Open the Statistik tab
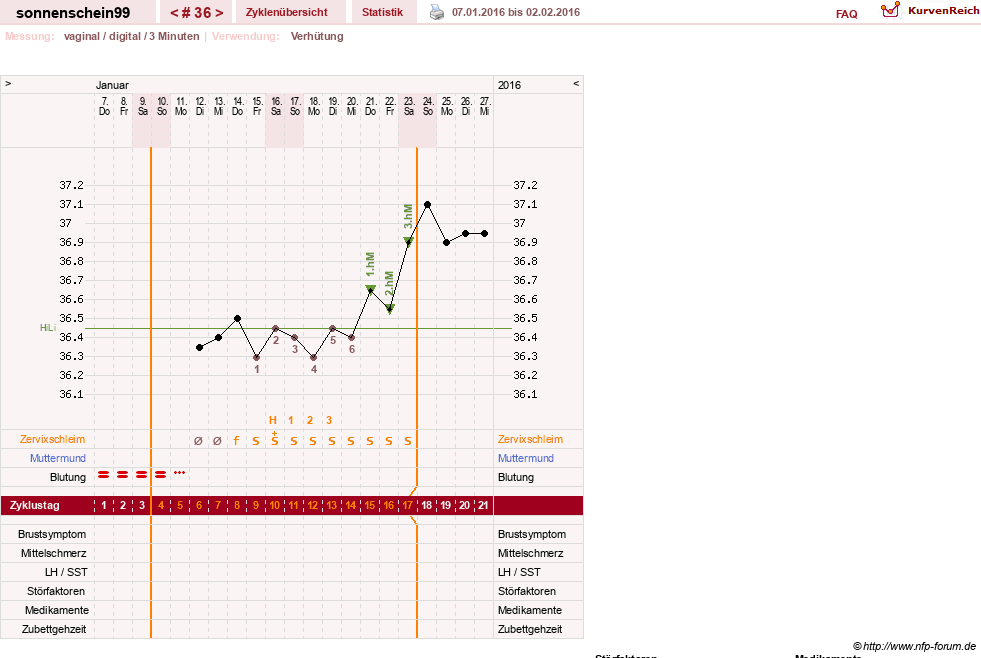981x658 pixels. [382, 12]
